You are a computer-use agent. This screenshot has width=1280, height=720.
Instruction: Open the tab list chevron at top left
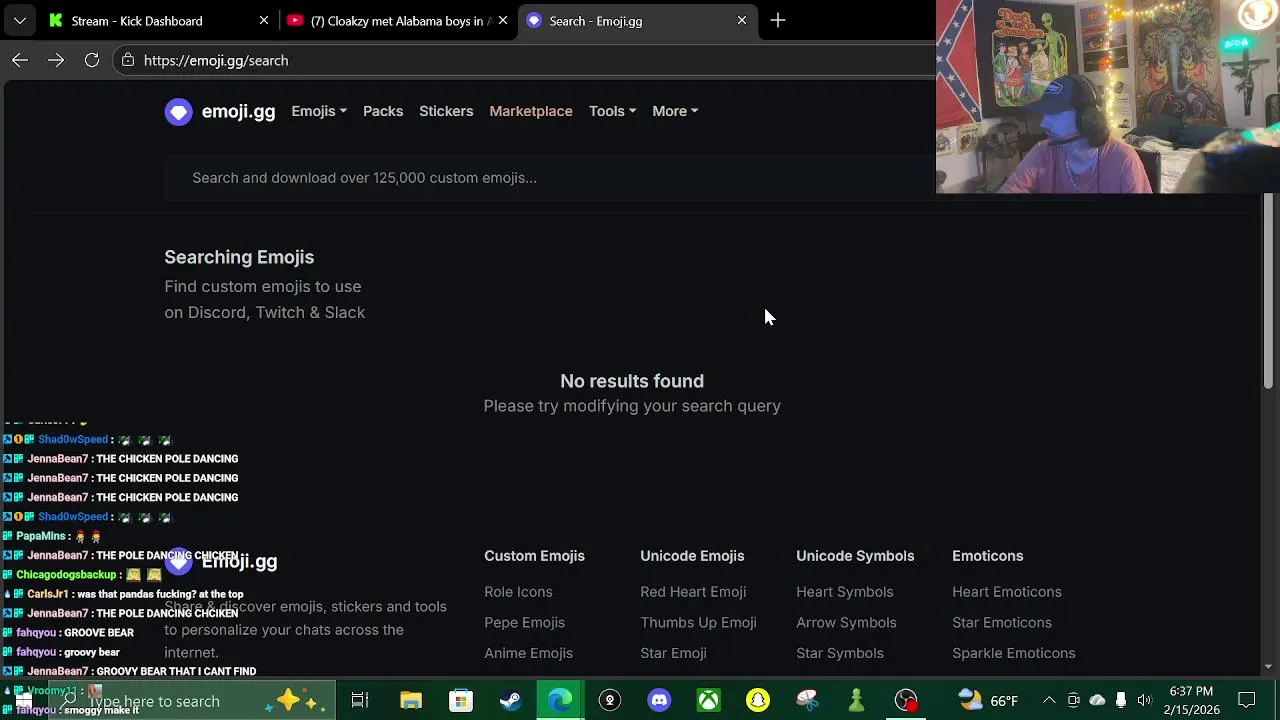coord(20,20)
